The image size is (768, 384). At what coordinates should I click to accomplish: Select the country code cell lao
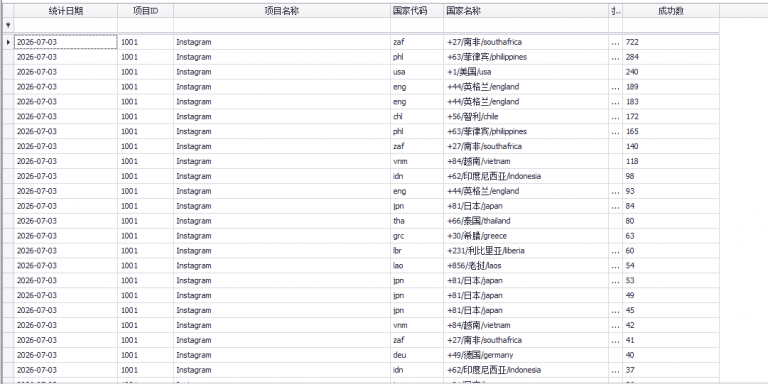pos(417,265)
